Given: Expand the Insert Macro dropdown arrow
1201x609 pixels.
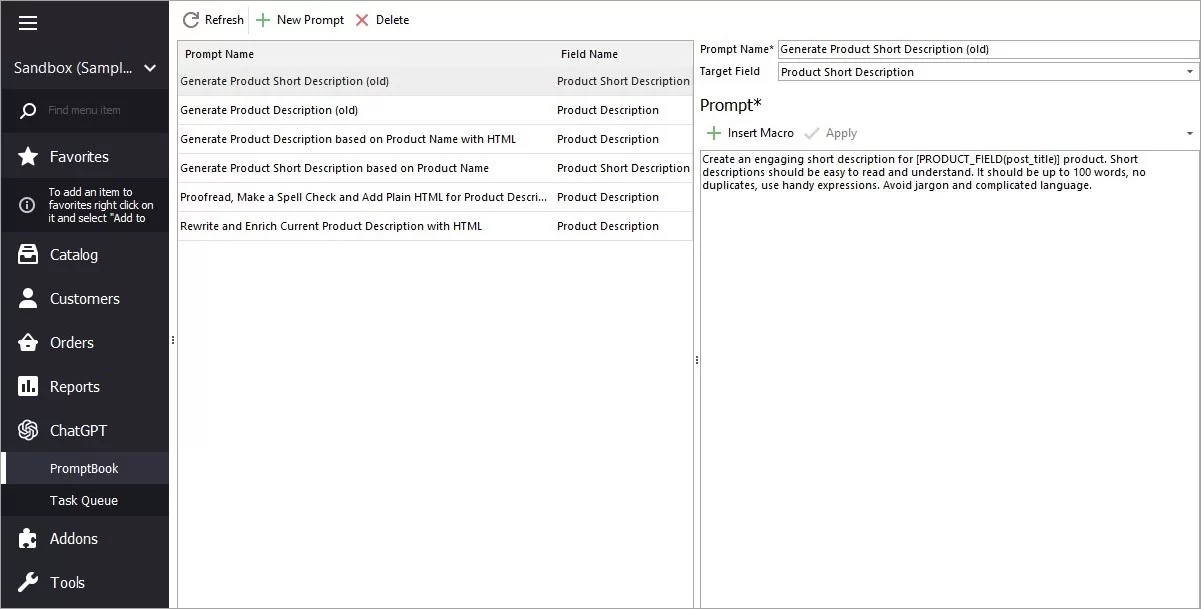Looking at the screenshot, I should click(x=1188, y=132).
